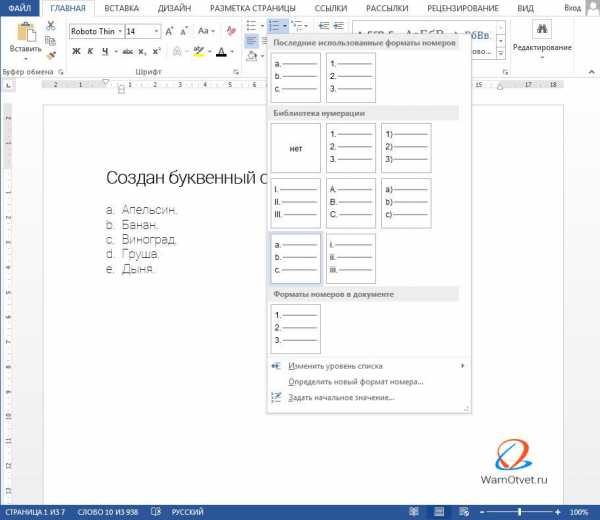Image resolution: width=600 pixels, height=520 pixels.
Task: Decrease paragraph indent icon
Action: [324, 26]
